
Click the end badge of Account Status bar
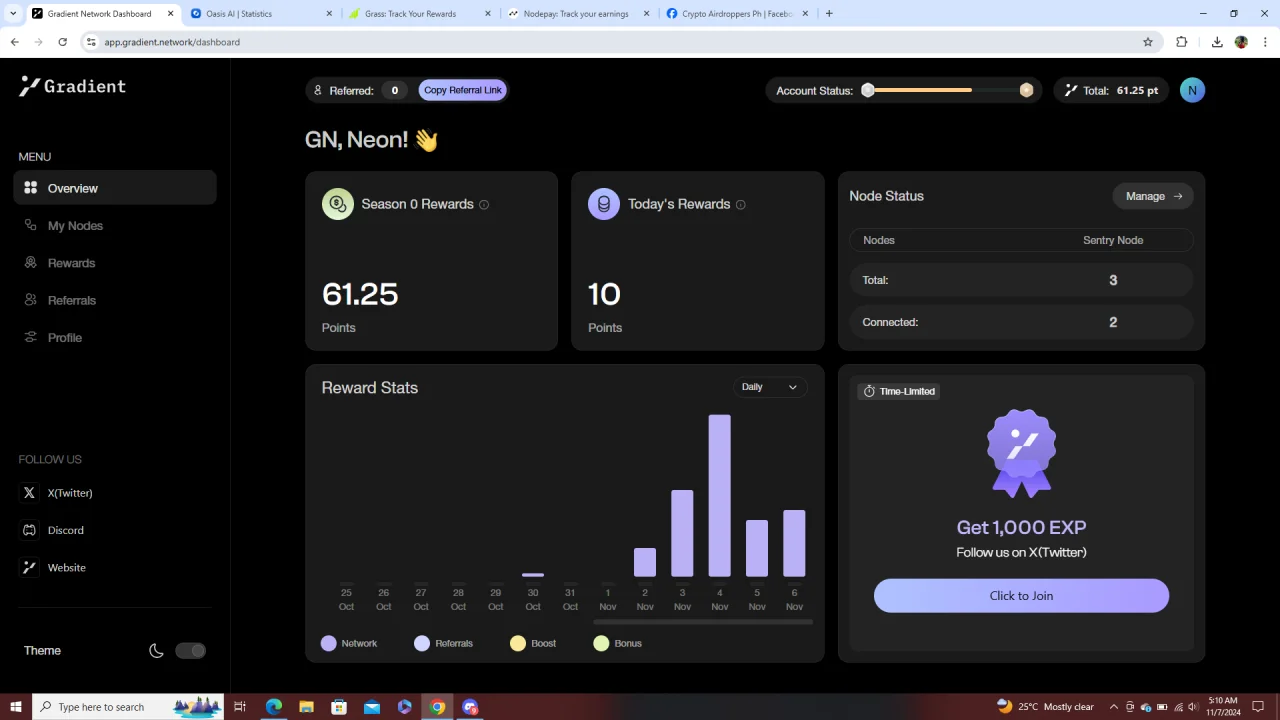click(1026, 90)
